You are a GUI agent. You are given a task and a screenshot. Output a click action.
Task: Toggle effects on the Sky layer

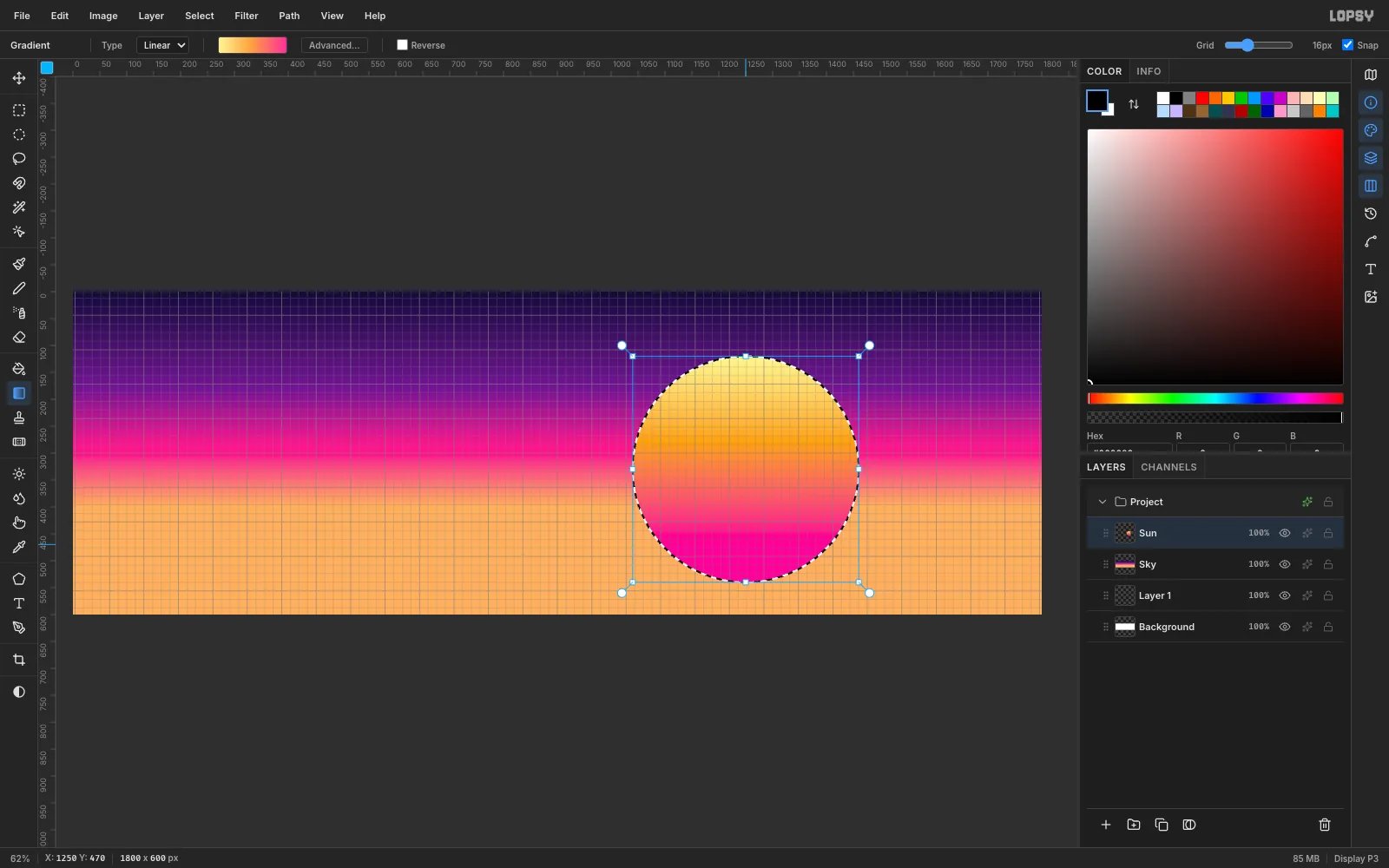click(x=1307, y=564)
